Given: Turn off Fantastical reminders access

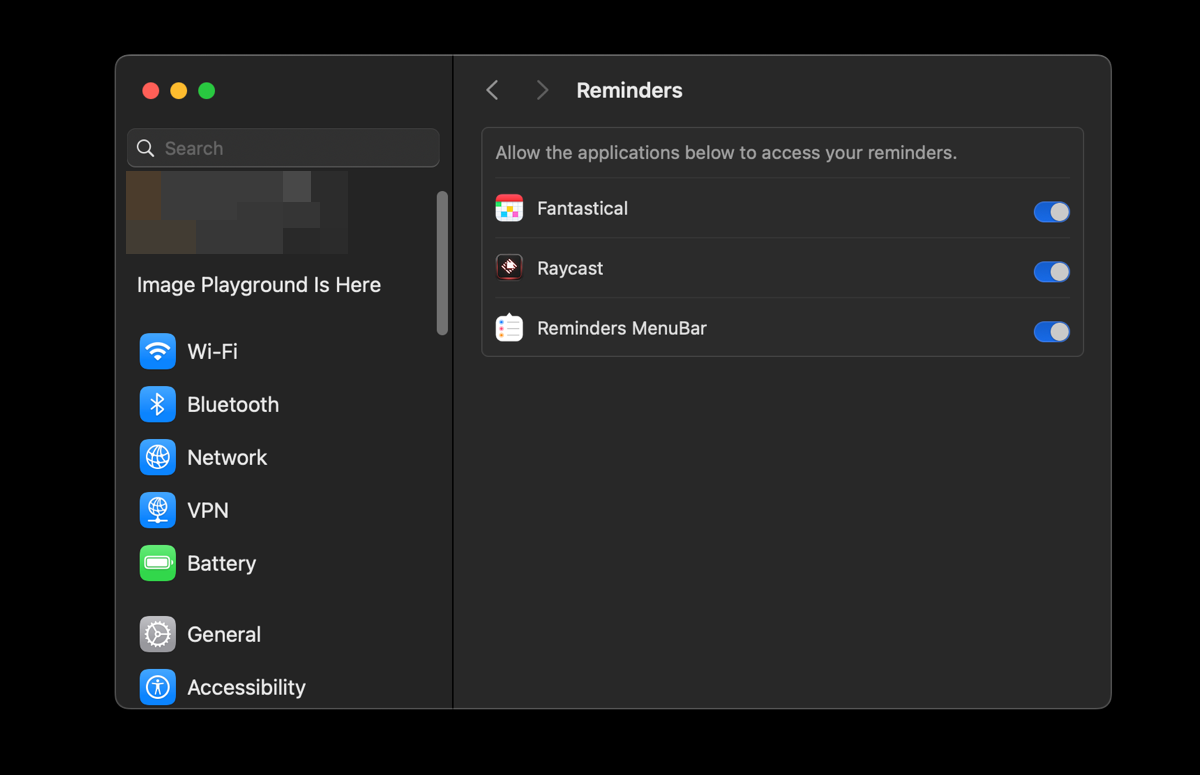Looking at the screenshot, I should click(x=1051, y=211).
